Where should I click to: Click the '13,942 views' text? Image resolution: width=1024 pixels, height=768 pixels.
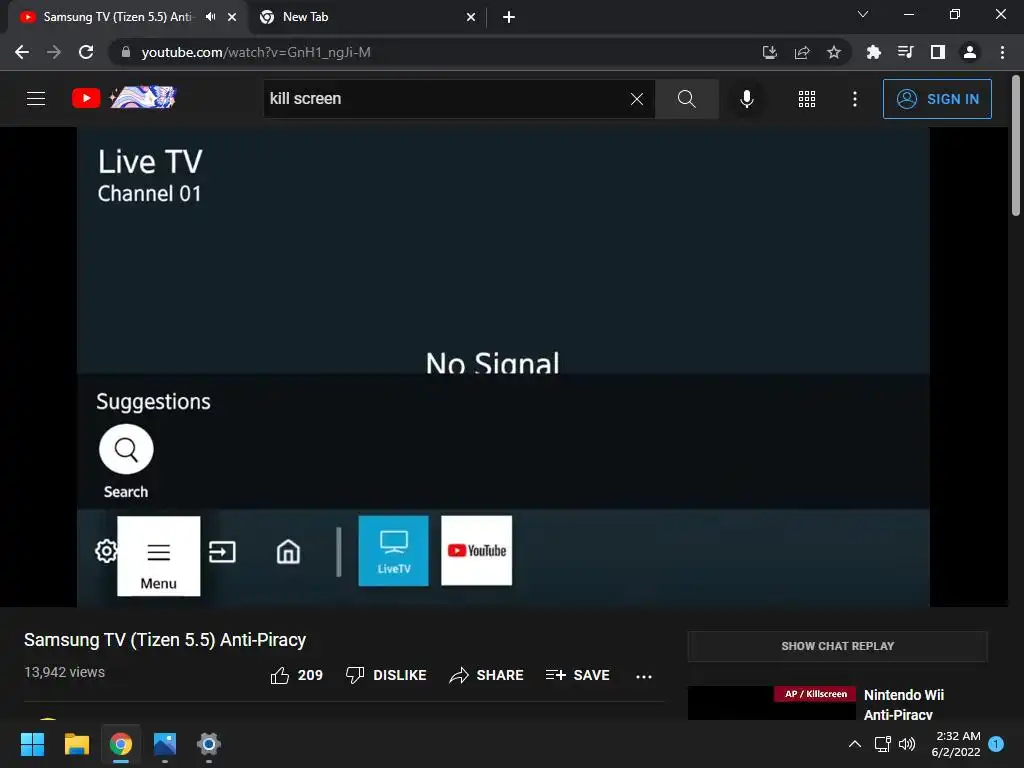65,672
